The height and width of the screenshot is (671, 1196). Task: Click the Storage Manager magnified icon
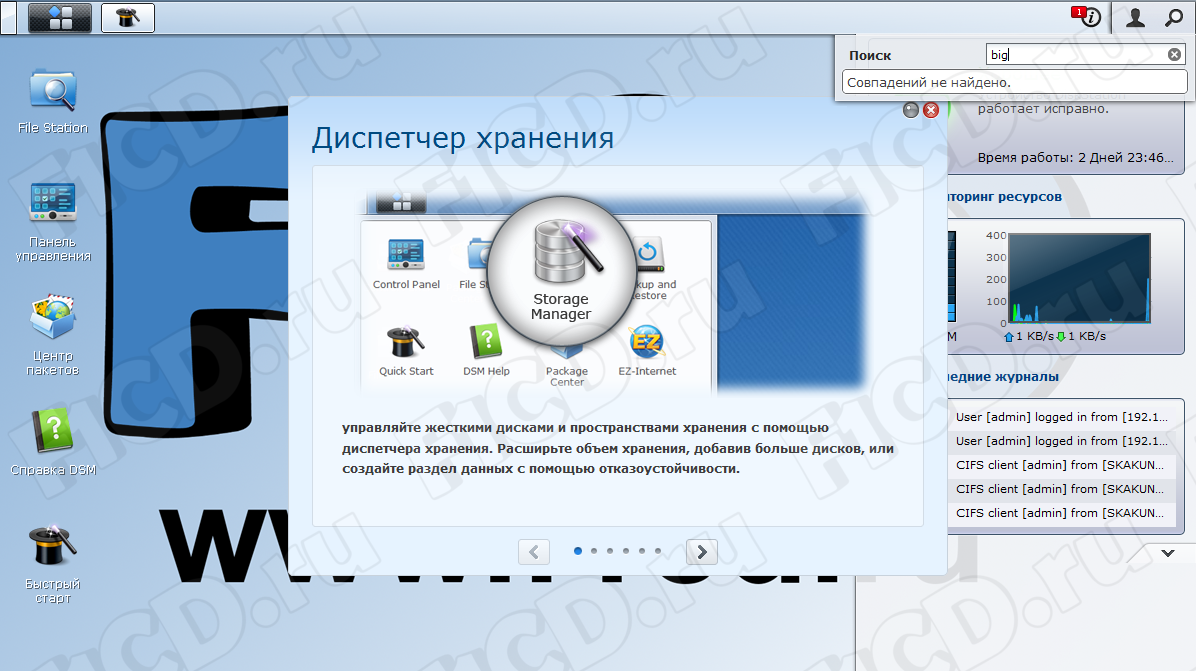click(561, 271)
